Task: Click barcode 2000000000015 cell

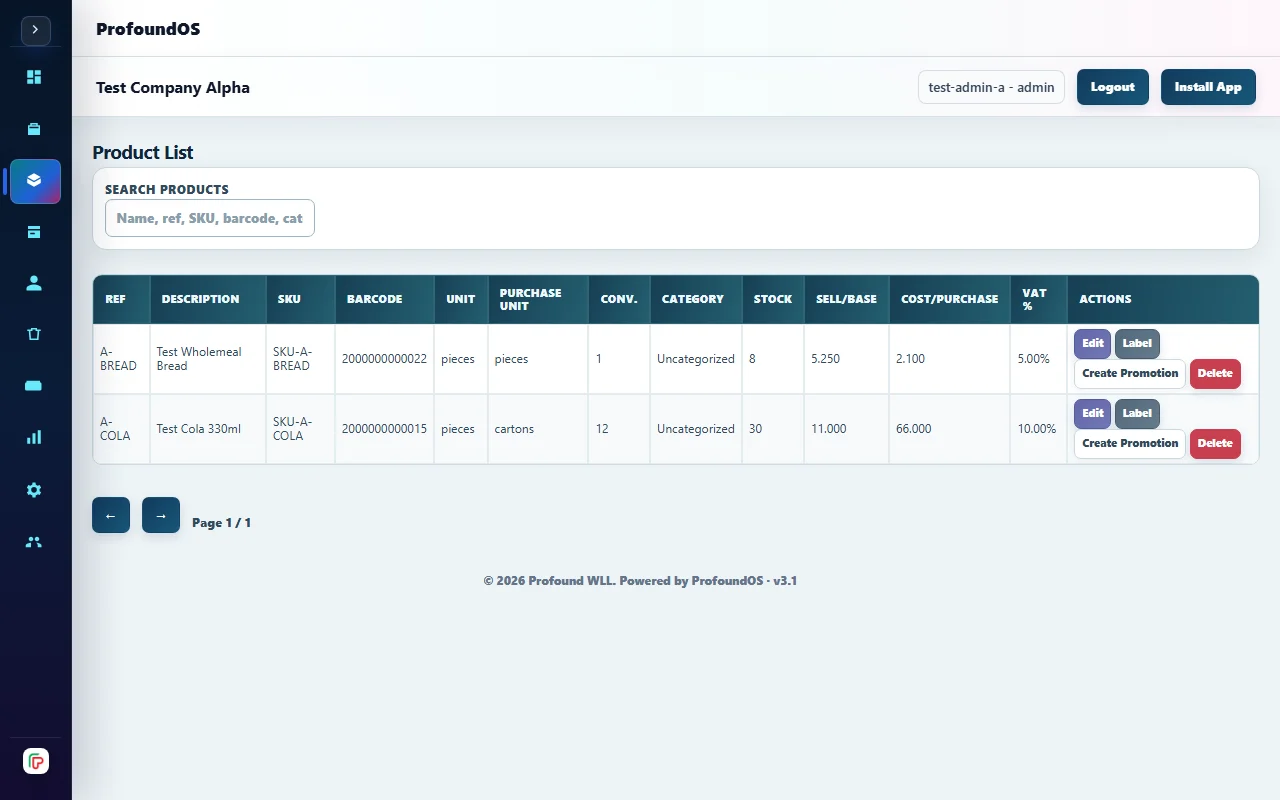Action: click(x=384, y=429)
